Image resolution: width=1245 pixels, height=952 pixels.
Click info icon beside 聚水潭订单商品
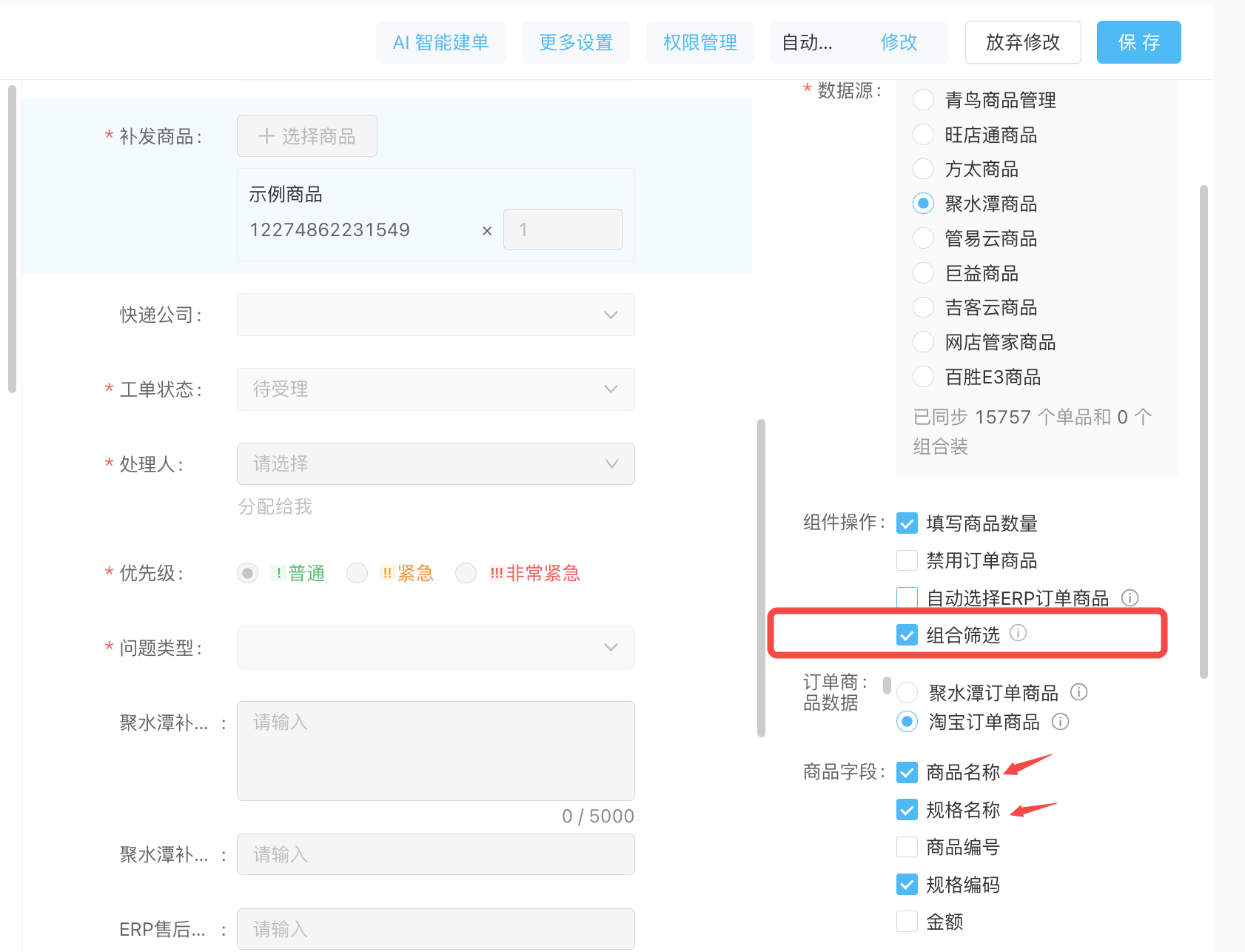click(1079, 692)
